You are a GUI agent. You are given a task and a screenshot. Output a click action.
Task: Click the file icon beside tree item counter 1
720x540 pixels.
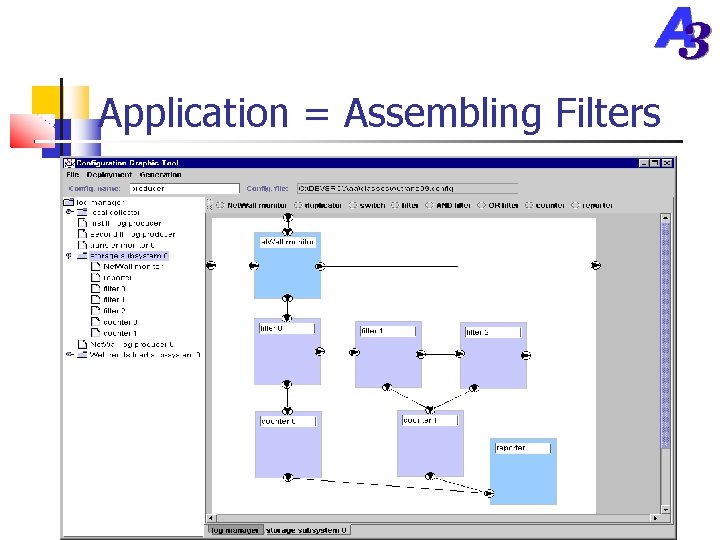click(96, 333)
